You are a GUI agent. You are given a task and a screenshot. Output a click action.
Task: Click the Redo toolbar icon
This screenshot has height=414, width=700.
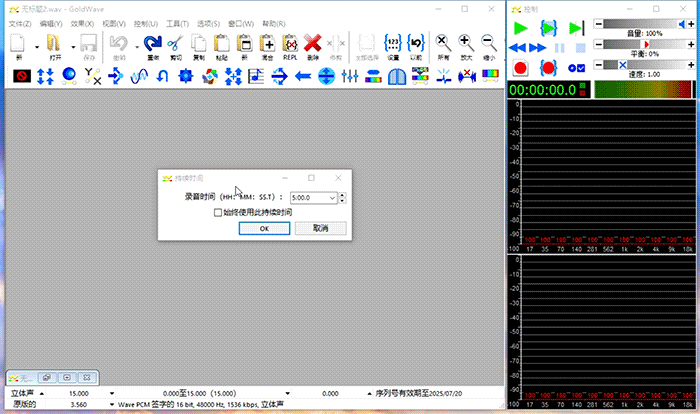(x=152, y=45)
